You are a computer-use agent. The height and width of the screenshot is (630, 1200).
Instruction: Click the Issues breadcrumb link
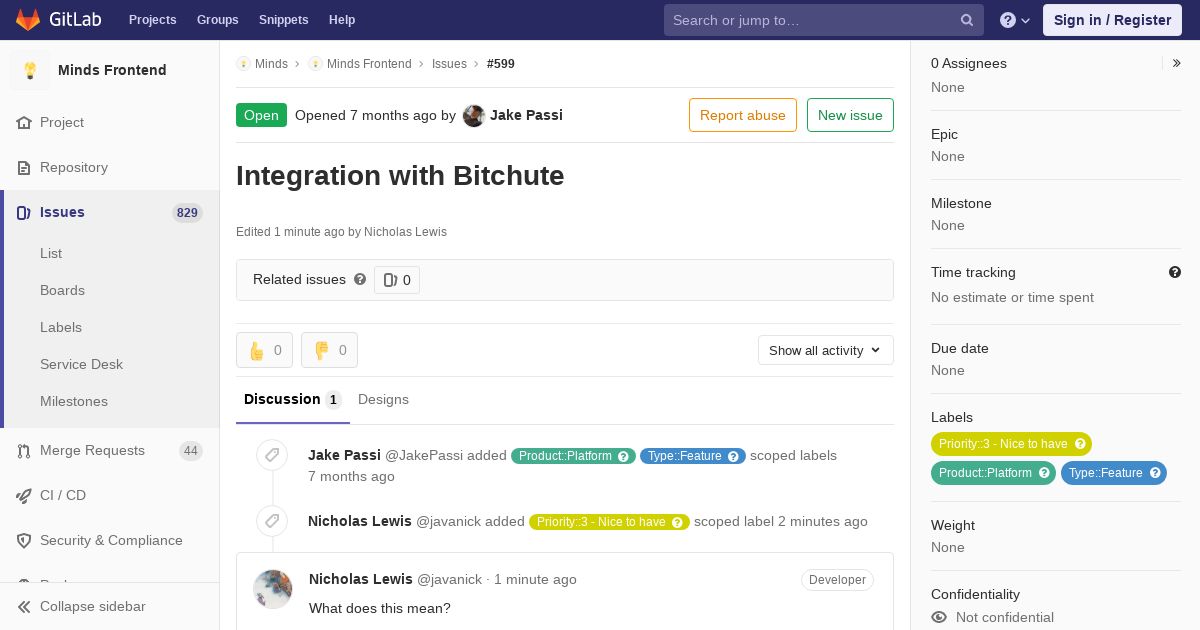pos(449,64)
